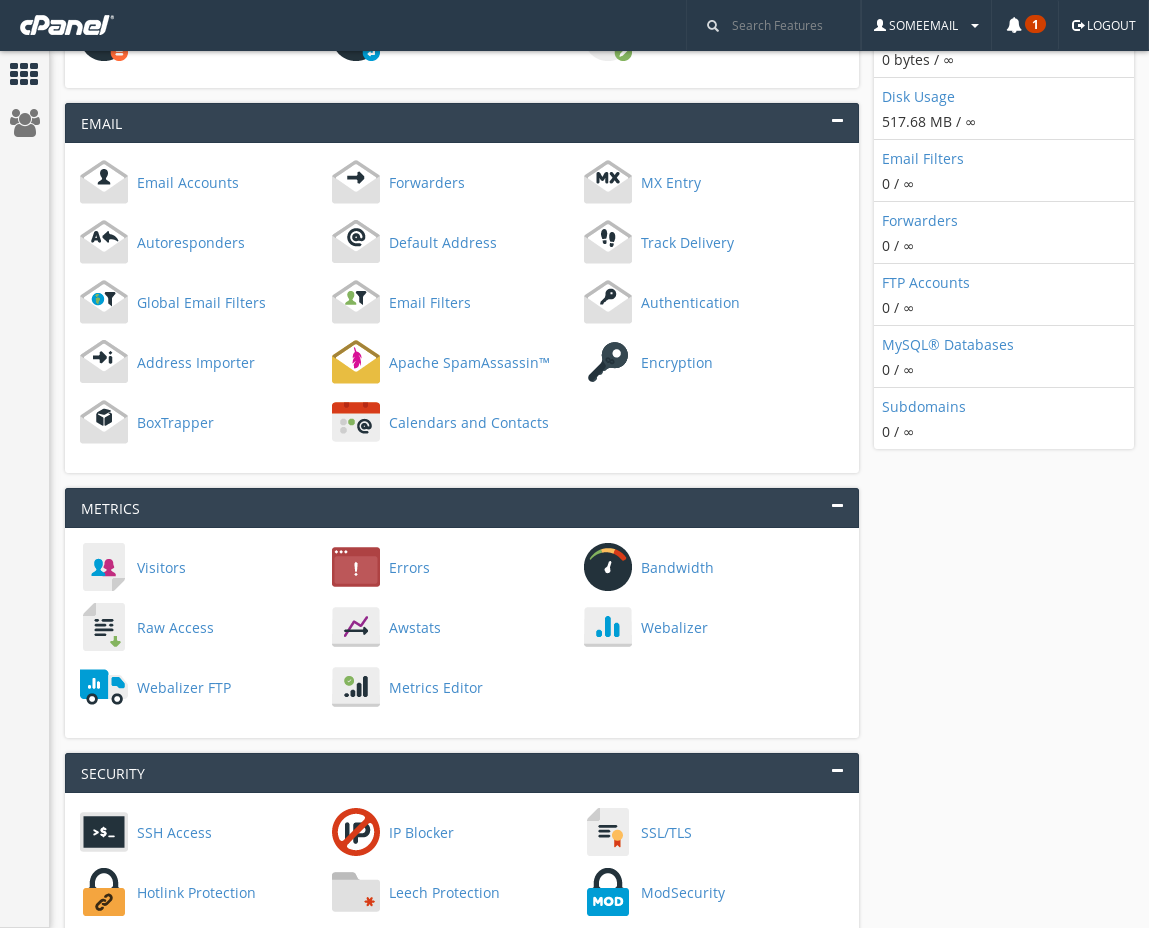The width and height of the screenshot is (1149, 928).
Task: Collapse the METRICS section
Action: [837, 506]
